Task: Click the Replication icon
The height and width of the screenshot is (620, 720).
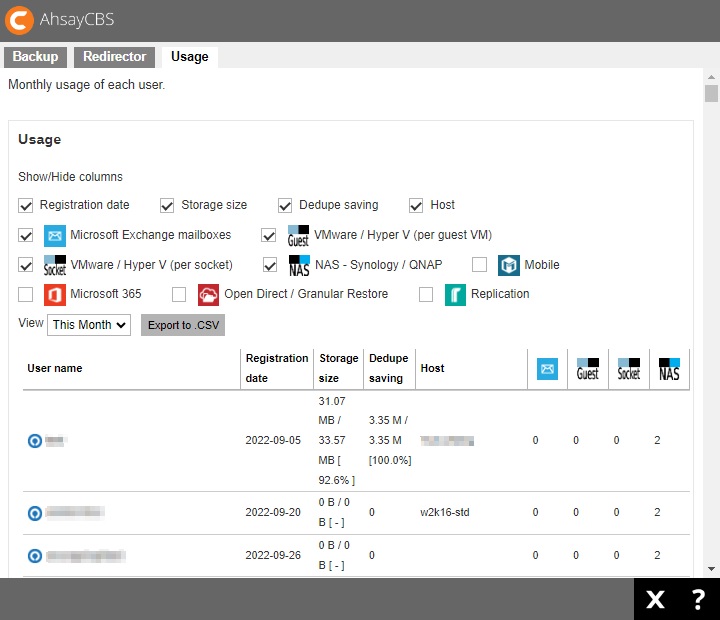Action: point(455,294)
